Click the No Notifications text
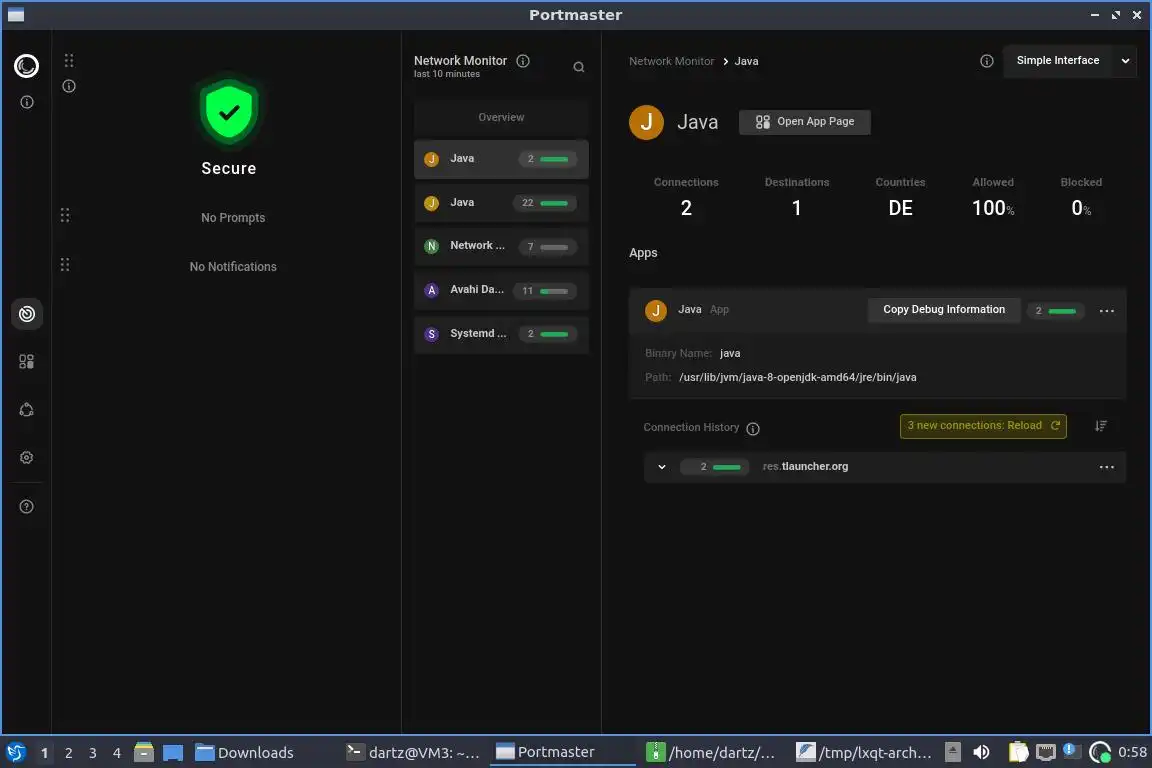The width and height of the screenshot is (1152, 768). 233,267
